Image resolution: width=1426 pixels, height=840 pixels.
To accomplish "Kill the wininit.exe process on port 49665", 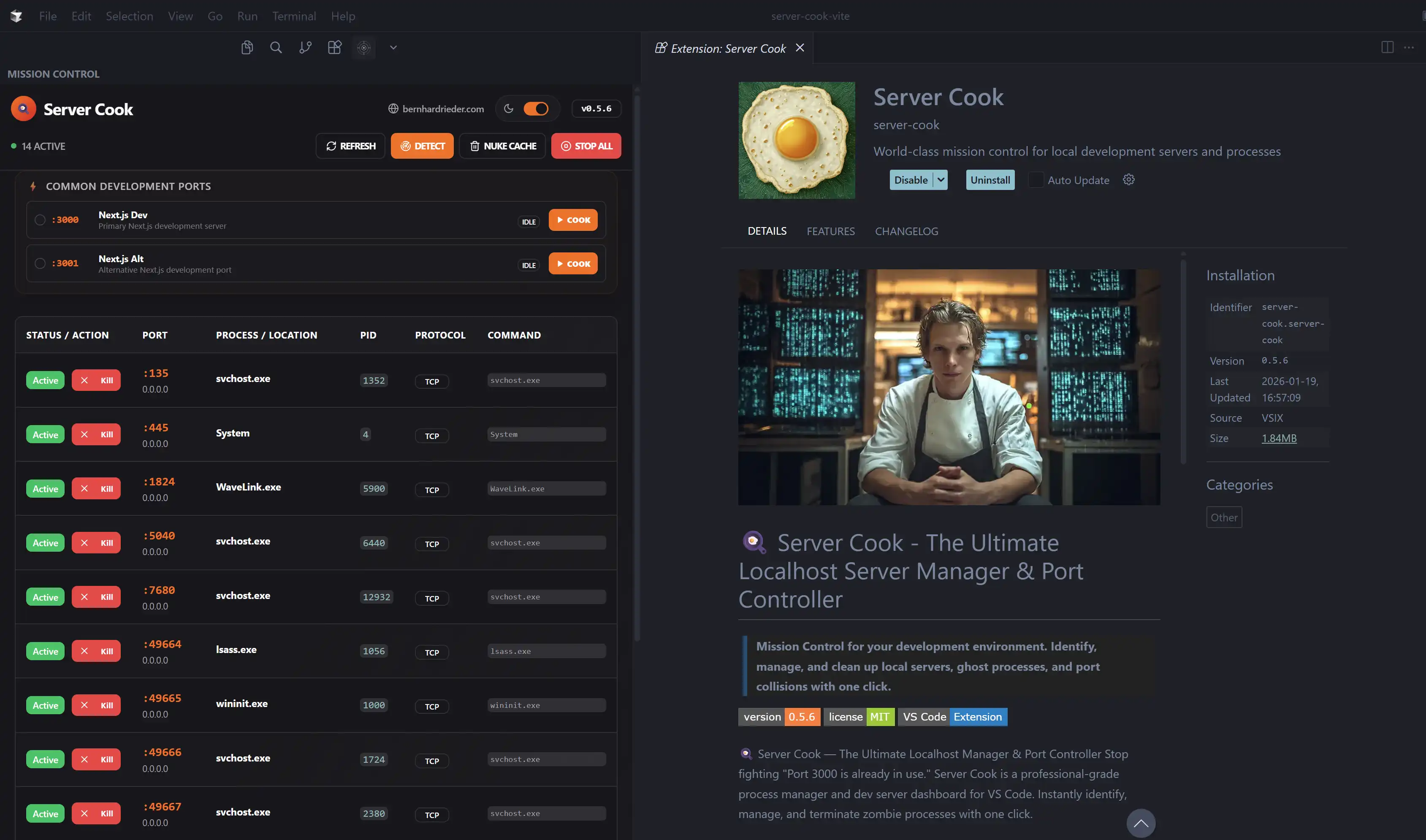I will coord(96,705).
